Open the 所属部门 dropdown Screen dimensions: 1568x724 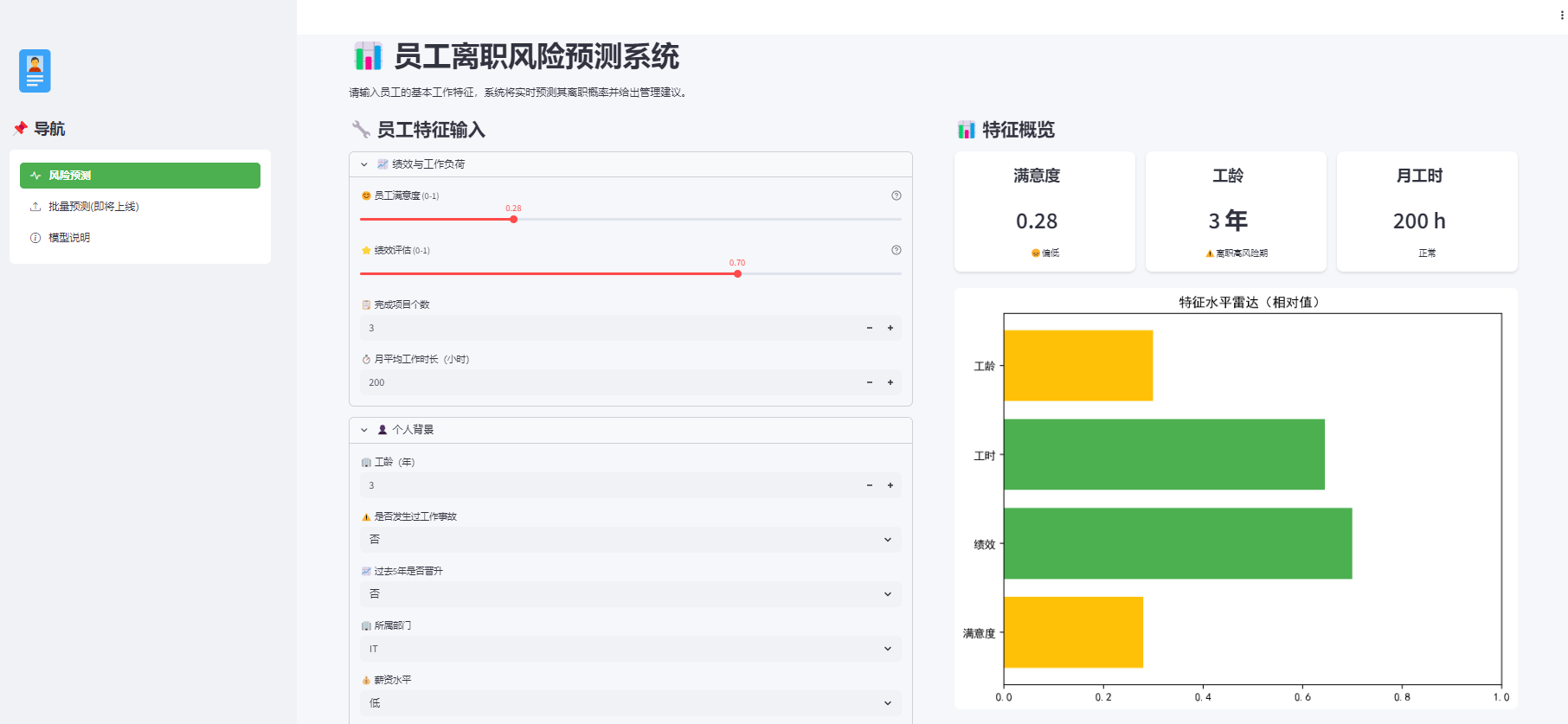631,649
